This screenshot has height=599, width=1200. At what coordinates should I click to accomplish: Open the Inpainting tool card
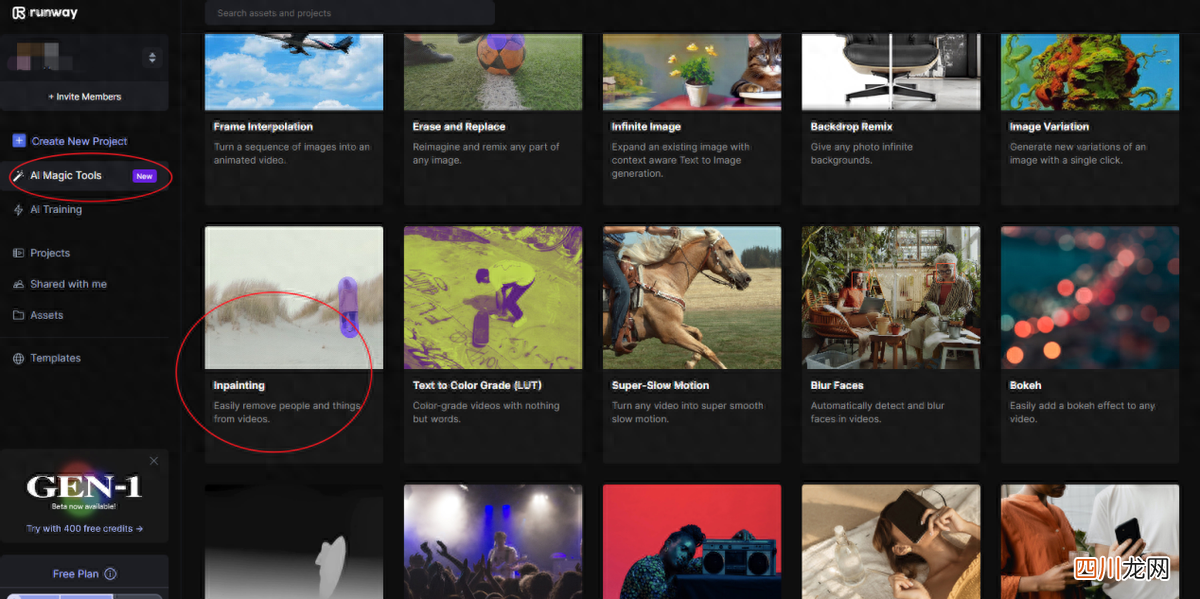click(x=294, y=344)
